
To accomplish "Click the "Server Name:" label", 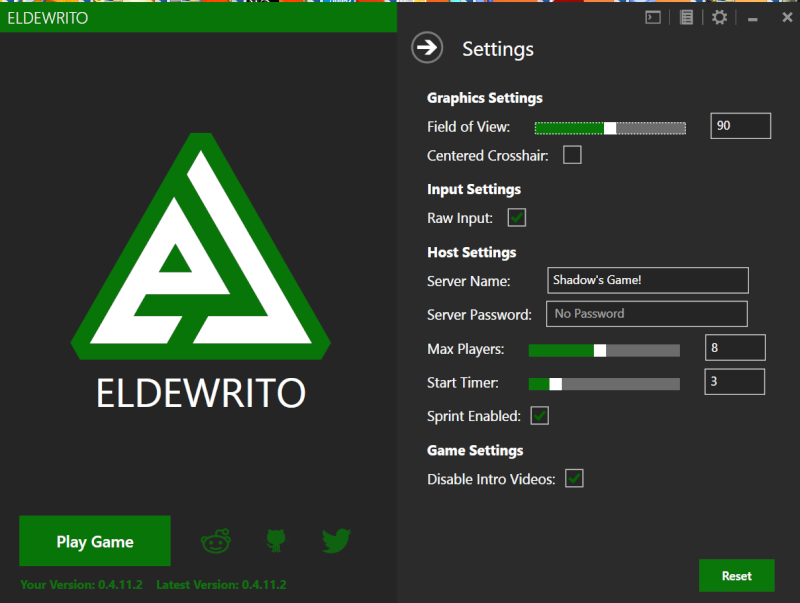I will coord(468,281).
